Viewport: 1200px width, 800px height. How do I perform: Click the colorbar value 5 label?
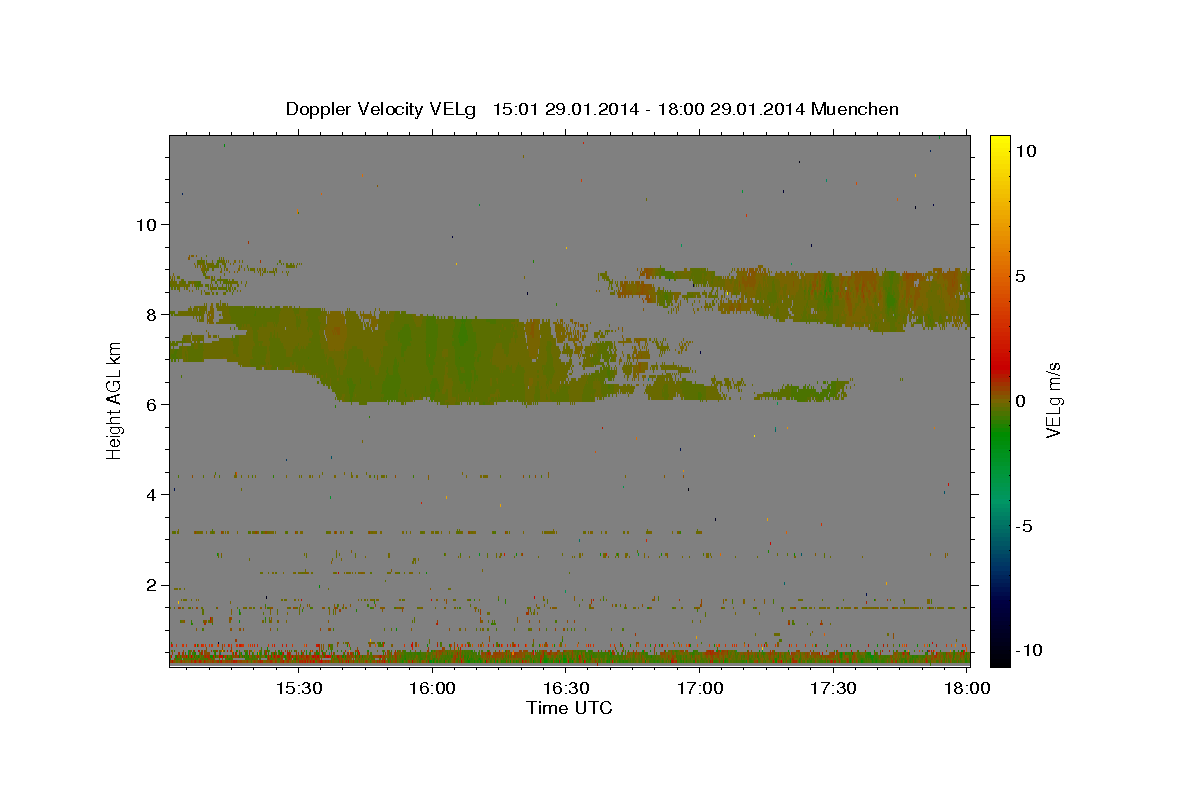(1020, 276)
